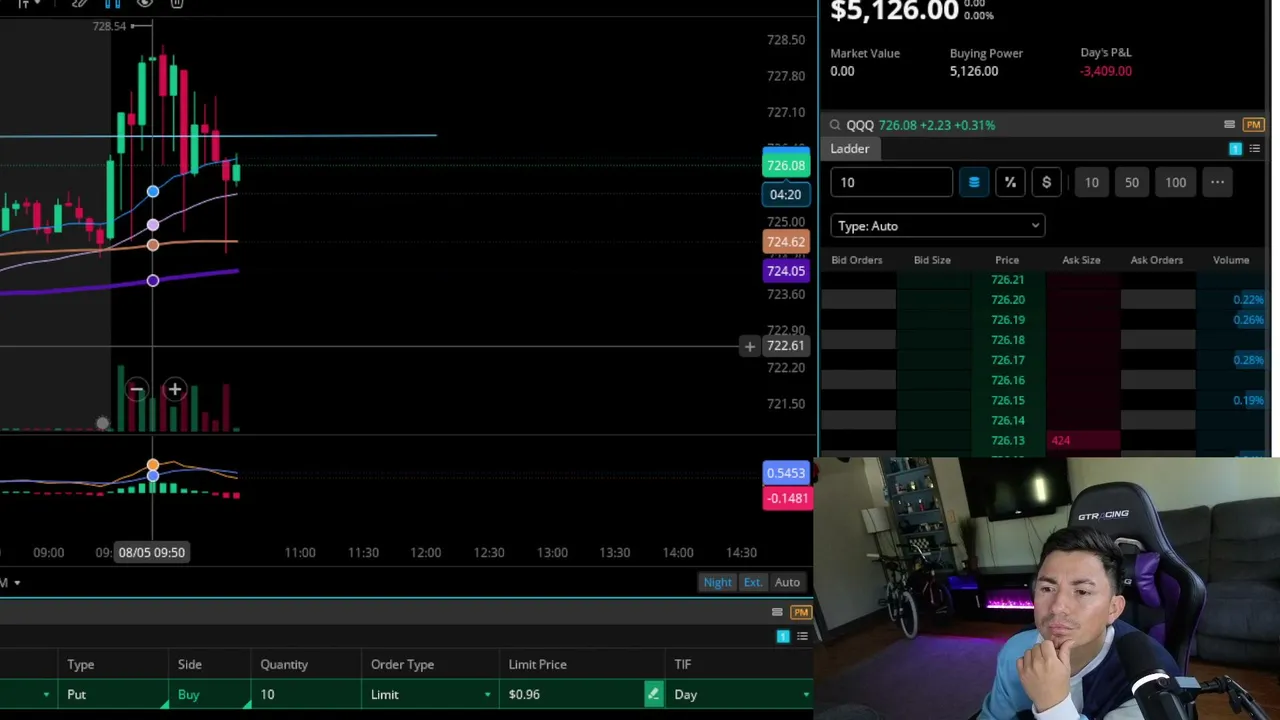1280x720 pixels.
Task: Click the 726.13 price row in ladder
Action: pyautogui.click(x=1007, y=440)
